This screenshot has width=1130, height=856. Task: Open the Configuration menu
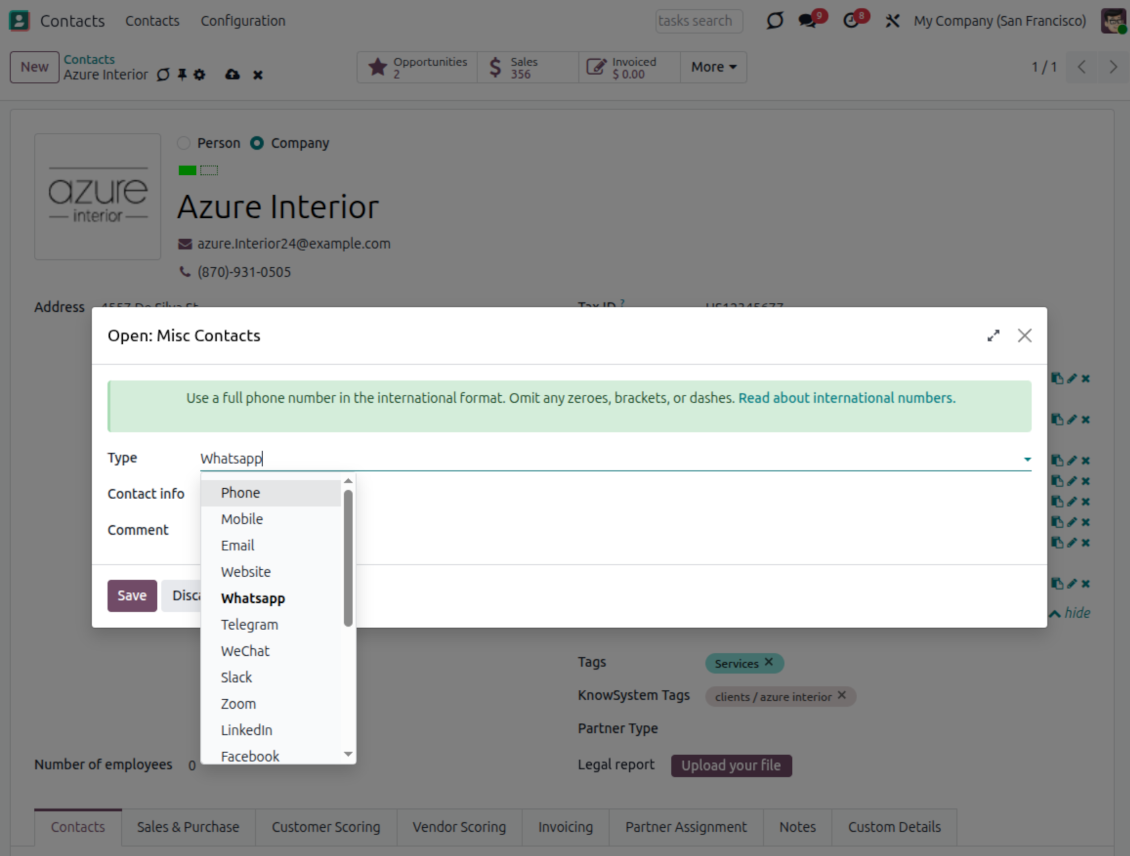(243, 21)
